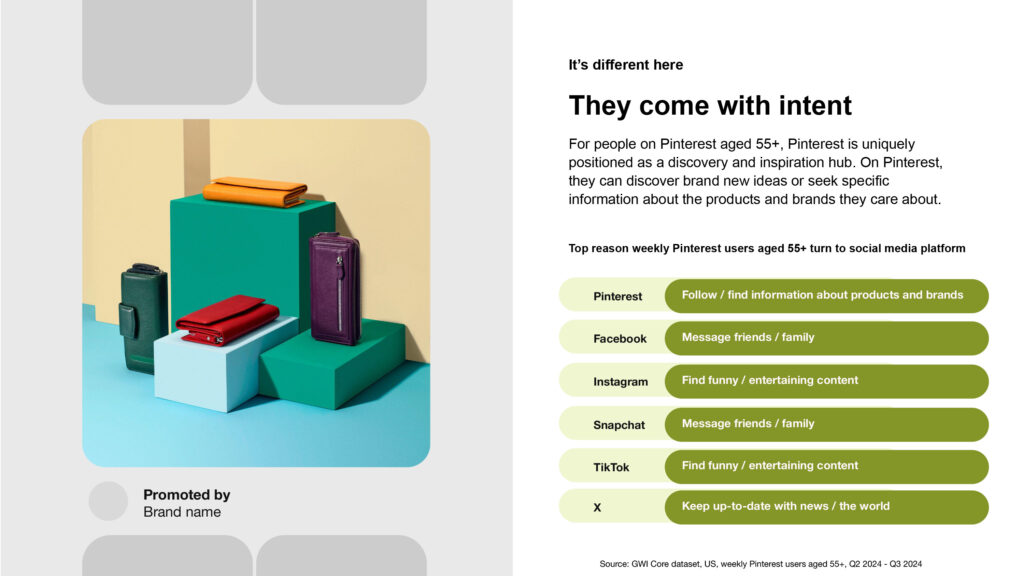Click Snapchat's 'Message friends / family' bar
This screenshot has width=1024, height=576.
(x=826, y=424)
